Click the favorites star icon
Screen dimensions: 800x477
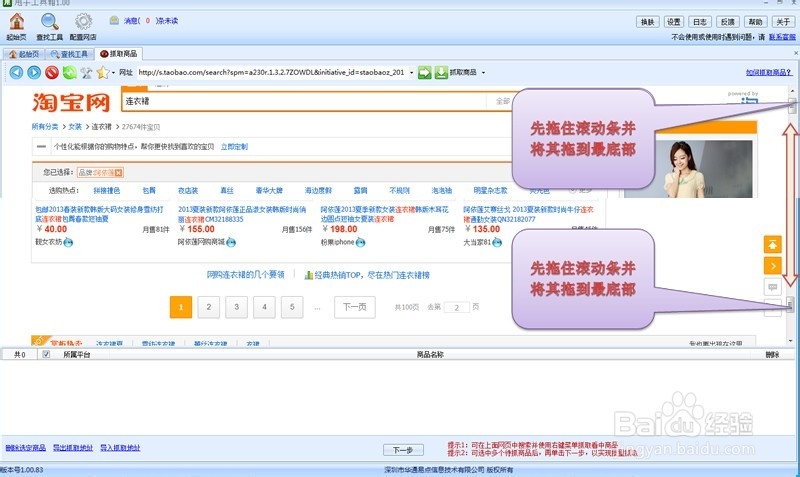[103, 72]
